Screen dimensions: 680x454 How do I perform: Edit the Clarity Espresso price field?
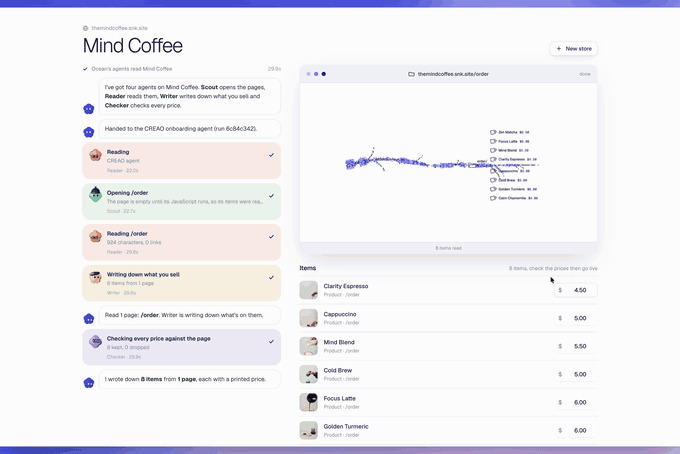click(x=575, y=290)
